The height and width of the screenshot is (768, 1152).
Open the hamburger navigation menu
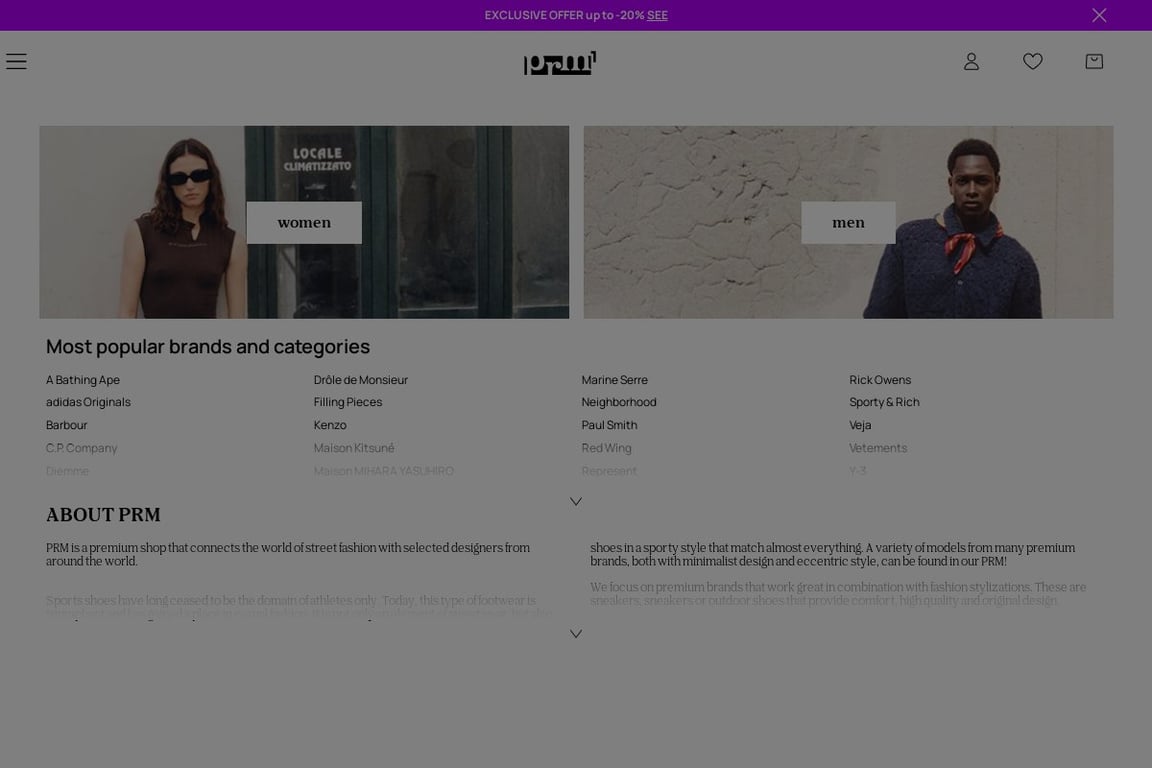(16, 62)
